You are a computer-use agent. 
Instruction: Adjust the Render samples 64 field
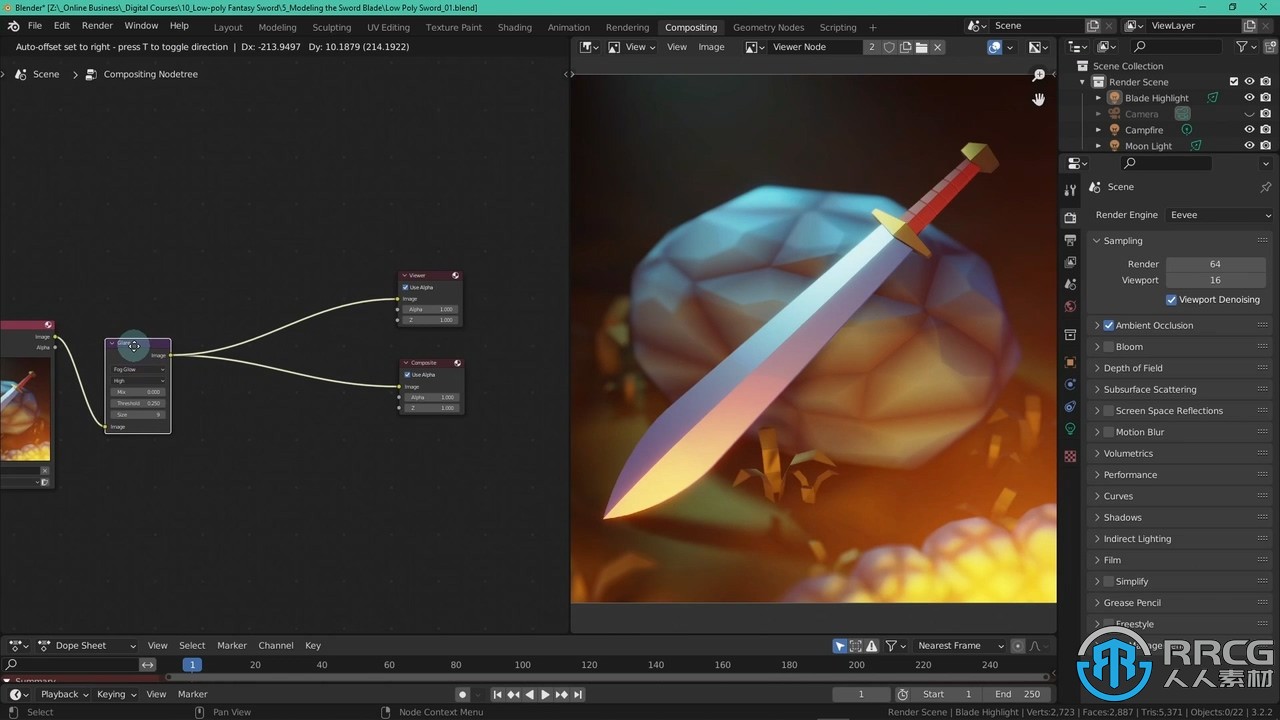pyautogui.click(x=1215, y=264)
